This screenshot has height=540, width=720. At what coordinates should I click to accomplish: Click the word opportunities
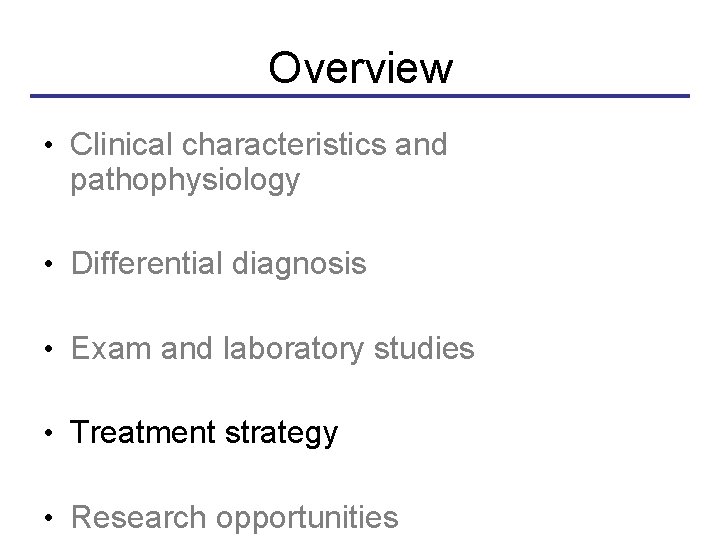[305, 518]
